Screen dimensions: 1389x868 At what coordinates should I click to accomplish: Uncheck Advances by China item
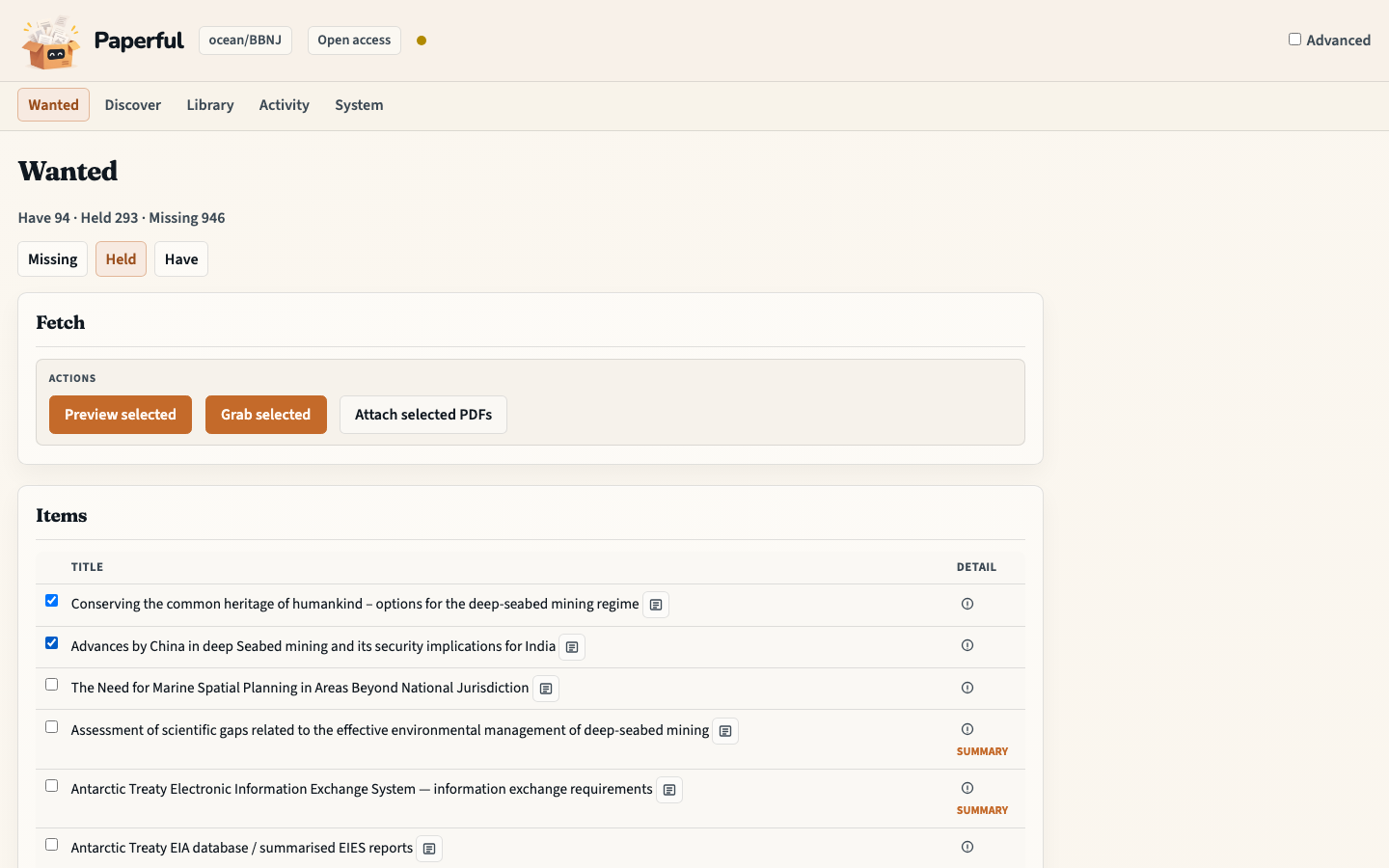(x=52, y=643)
